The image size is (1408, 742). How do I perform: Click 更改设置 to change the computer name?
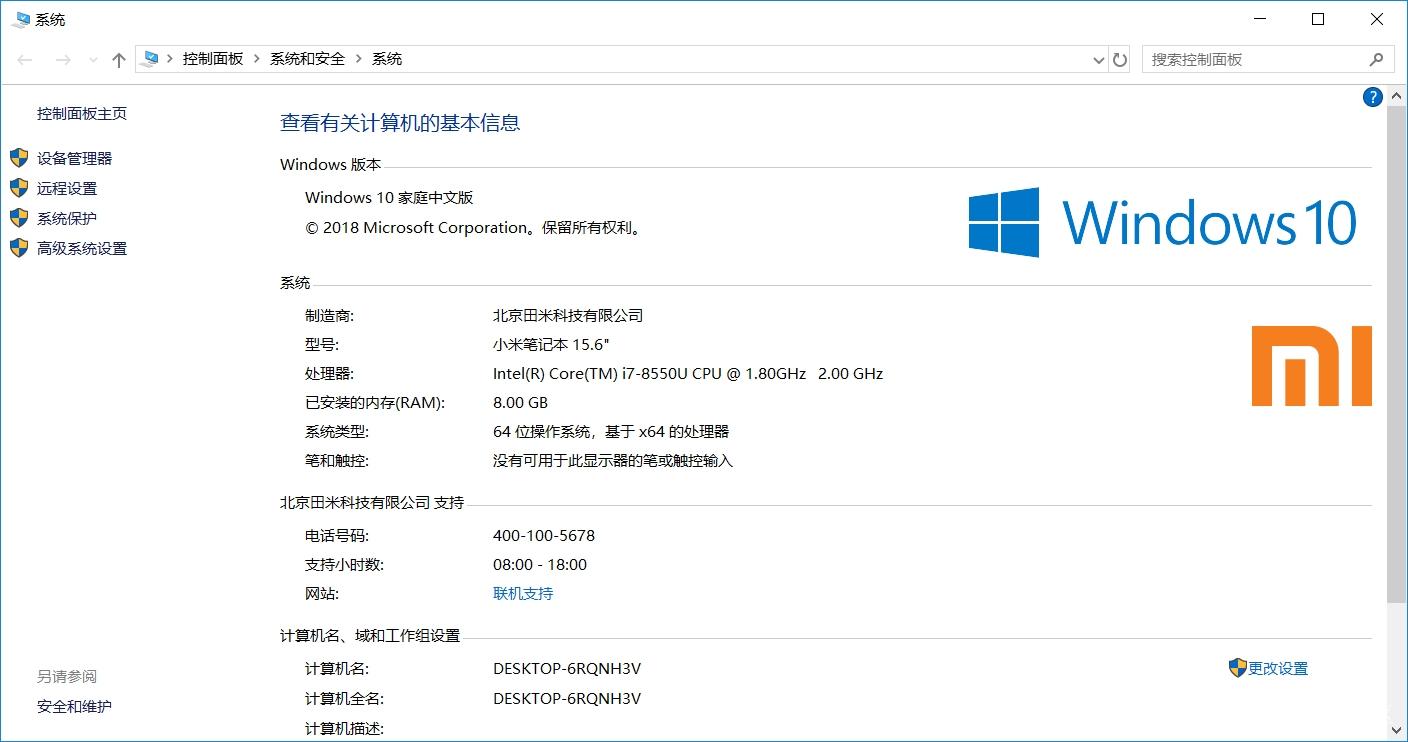1278,668
